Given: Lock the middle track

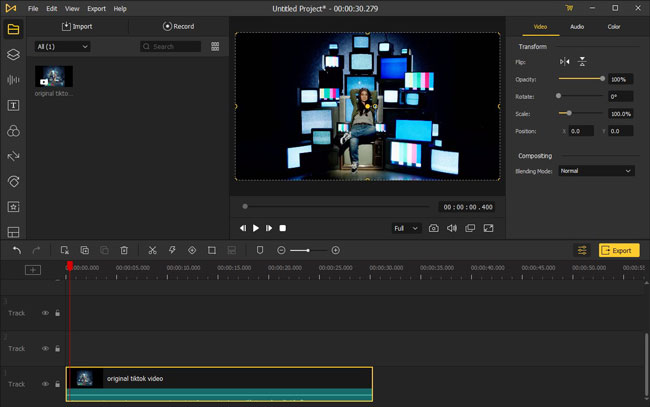Looking at the screenshot, I should coord(58,349).
